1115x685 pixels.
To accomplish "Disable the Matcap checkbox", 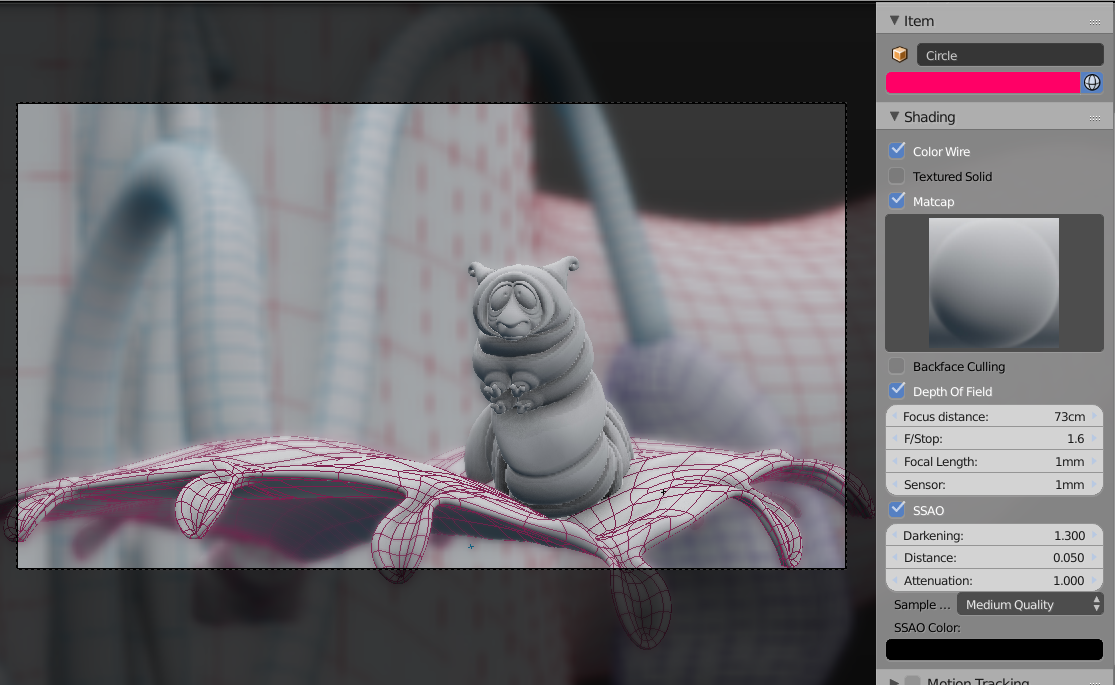I will (x=897, y=201).
